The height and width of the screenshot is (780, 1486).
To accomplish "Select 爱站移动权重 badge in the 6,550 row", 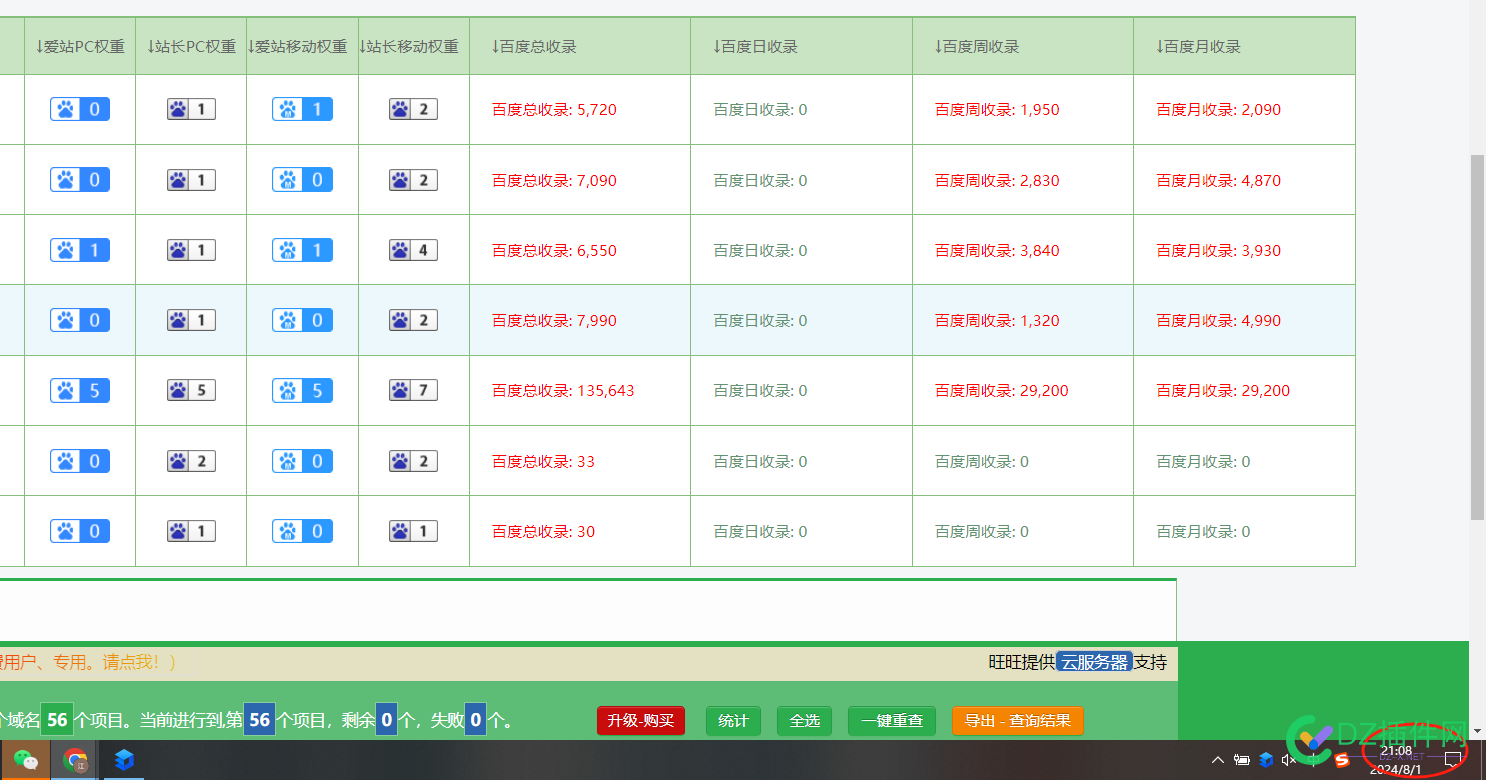I will tap(302, 250).
